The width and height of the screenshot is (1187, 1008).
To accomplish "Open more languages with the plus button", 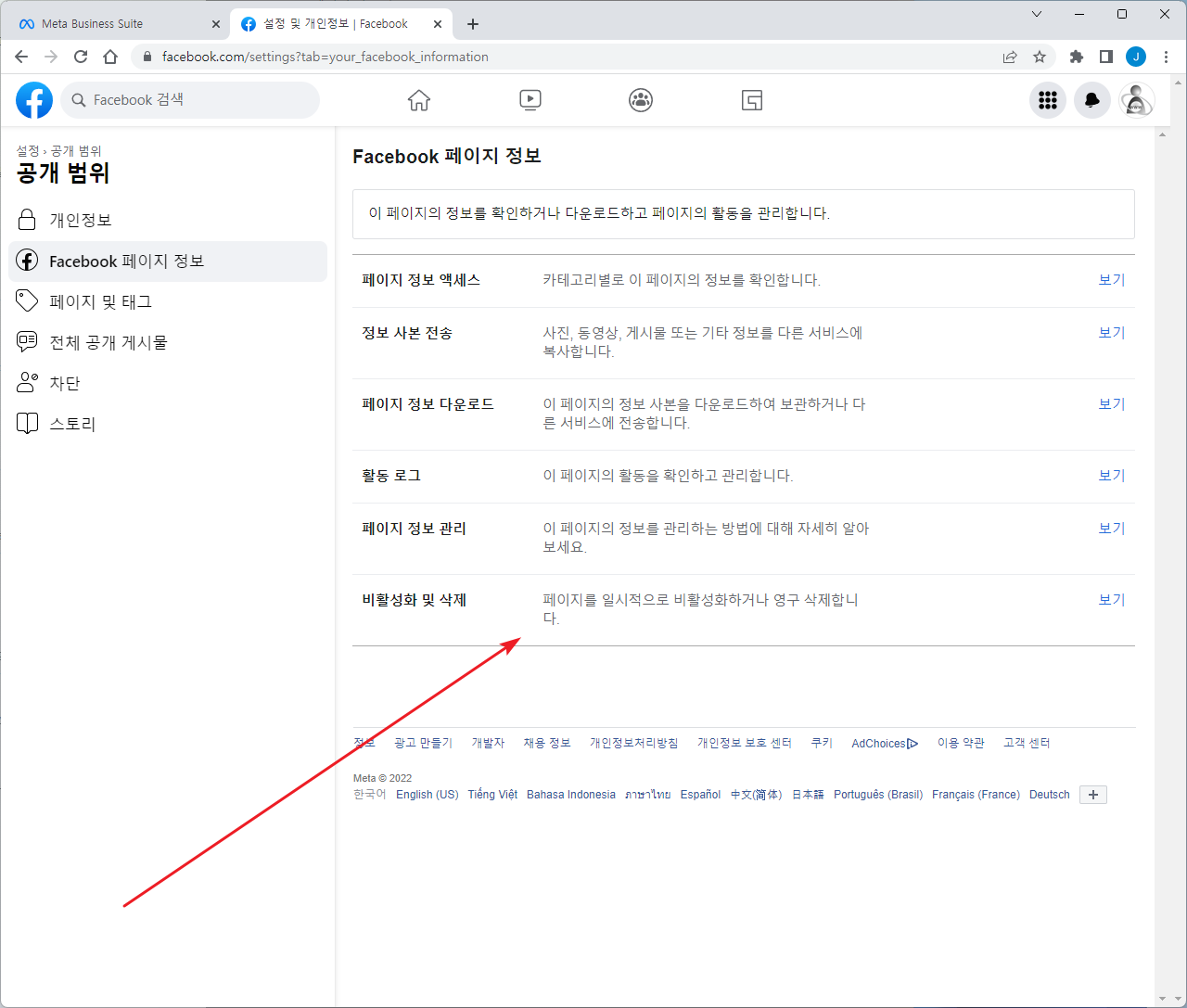I will coord(1093,795).
